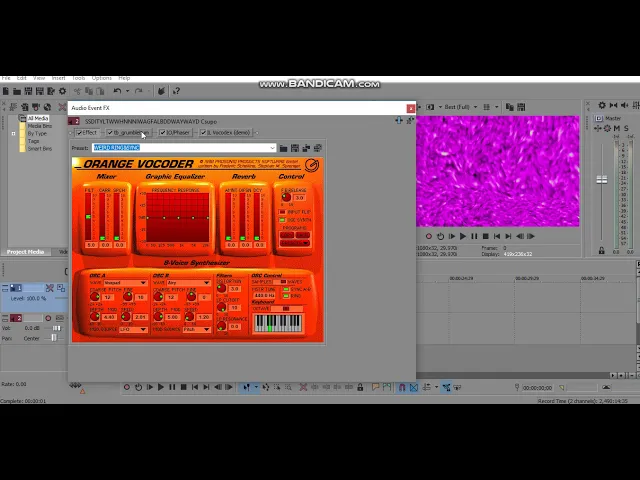Click the Save project toolbar icon
Image resolution: width=640 pixels, height=480 pixels.
(x=28, y=91)
